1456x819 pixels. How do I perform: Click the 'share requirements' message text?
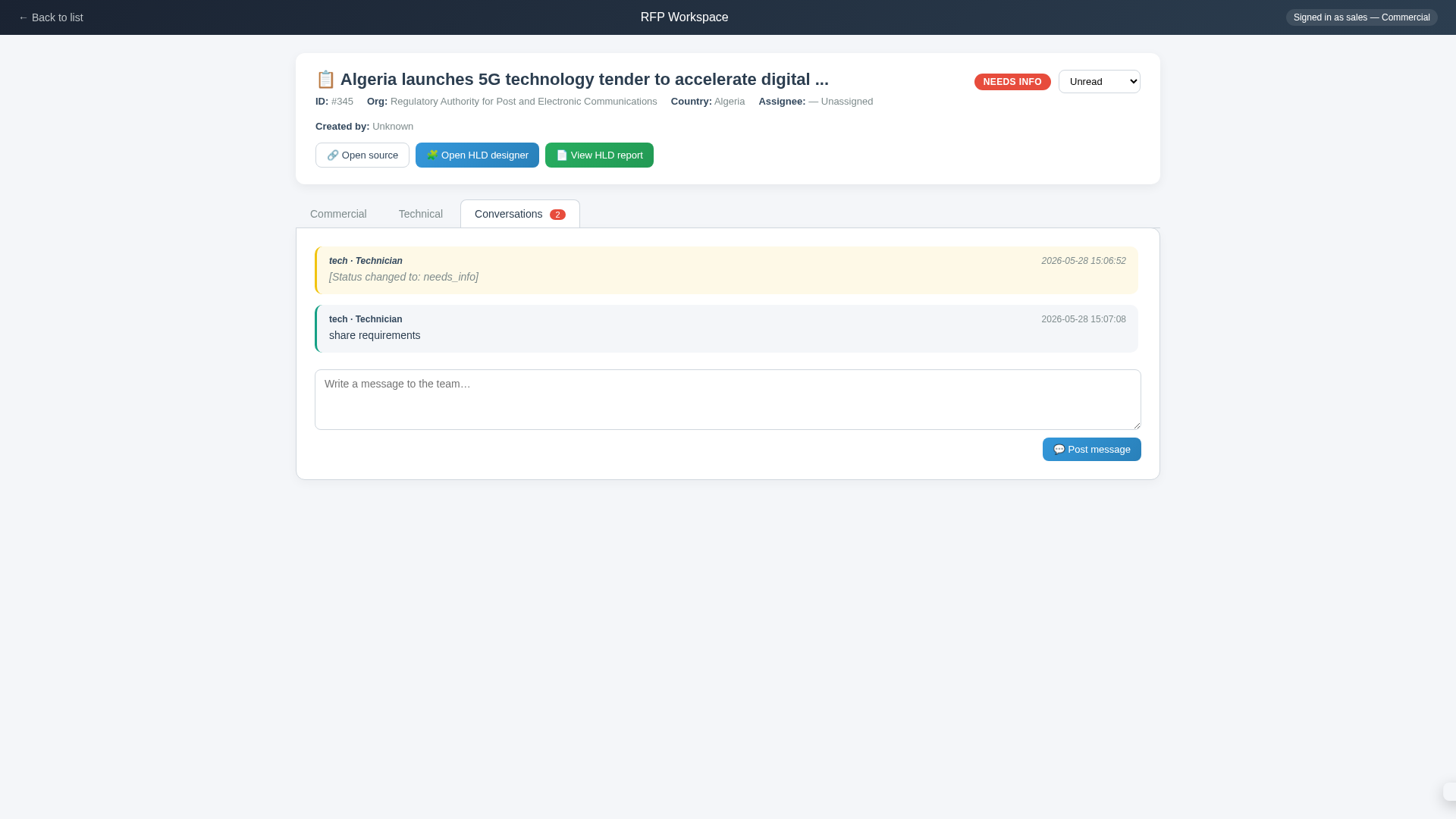375,335
